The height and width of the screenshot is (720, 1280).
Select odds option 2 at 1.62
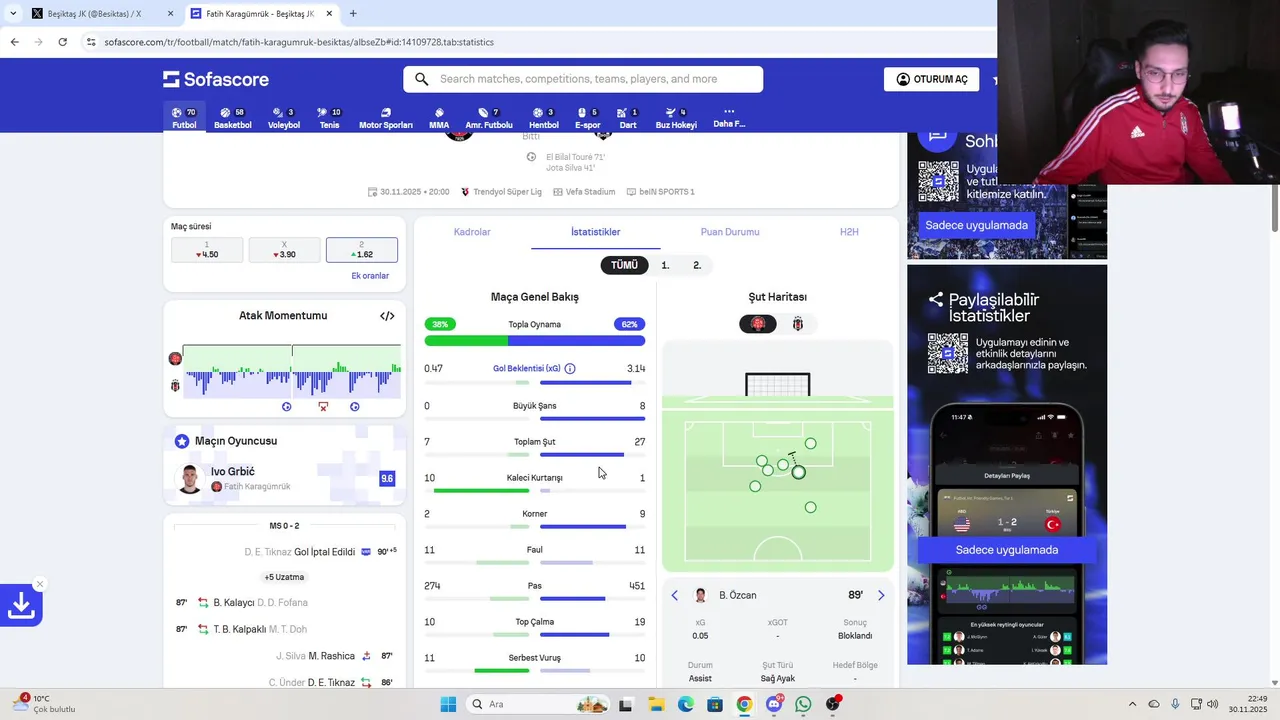362,250
